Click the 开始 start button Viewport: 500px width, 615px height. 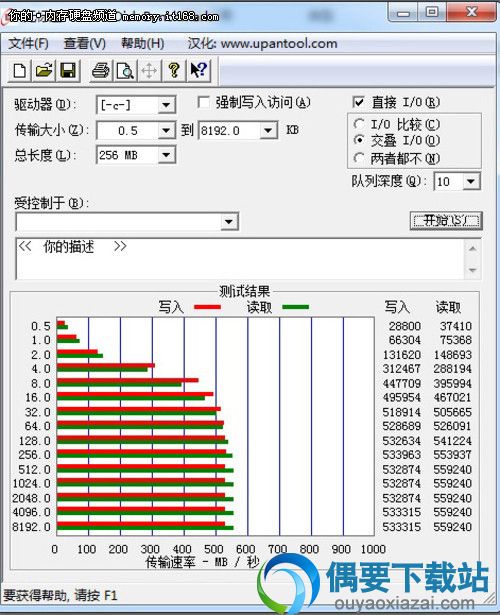(446, 221)
